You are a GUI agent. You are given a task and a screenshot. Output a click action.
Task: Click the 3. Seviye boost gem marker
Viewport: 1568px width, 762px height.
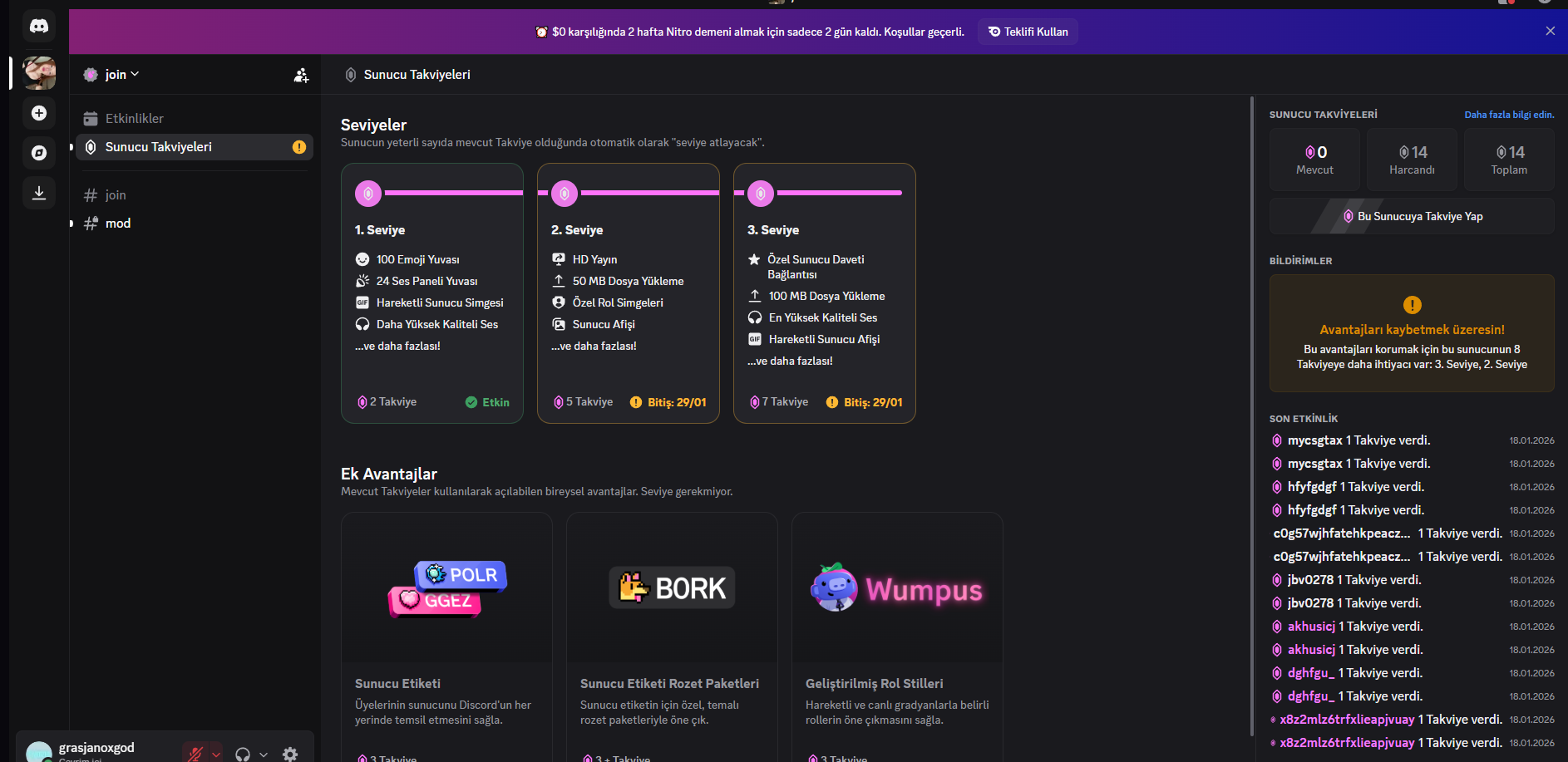click(761, 194)
